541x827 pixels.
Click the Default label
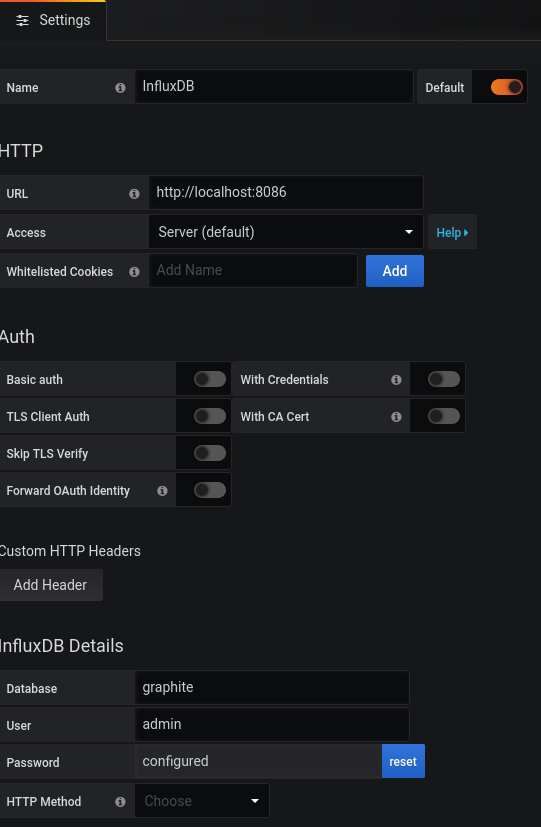445,88
